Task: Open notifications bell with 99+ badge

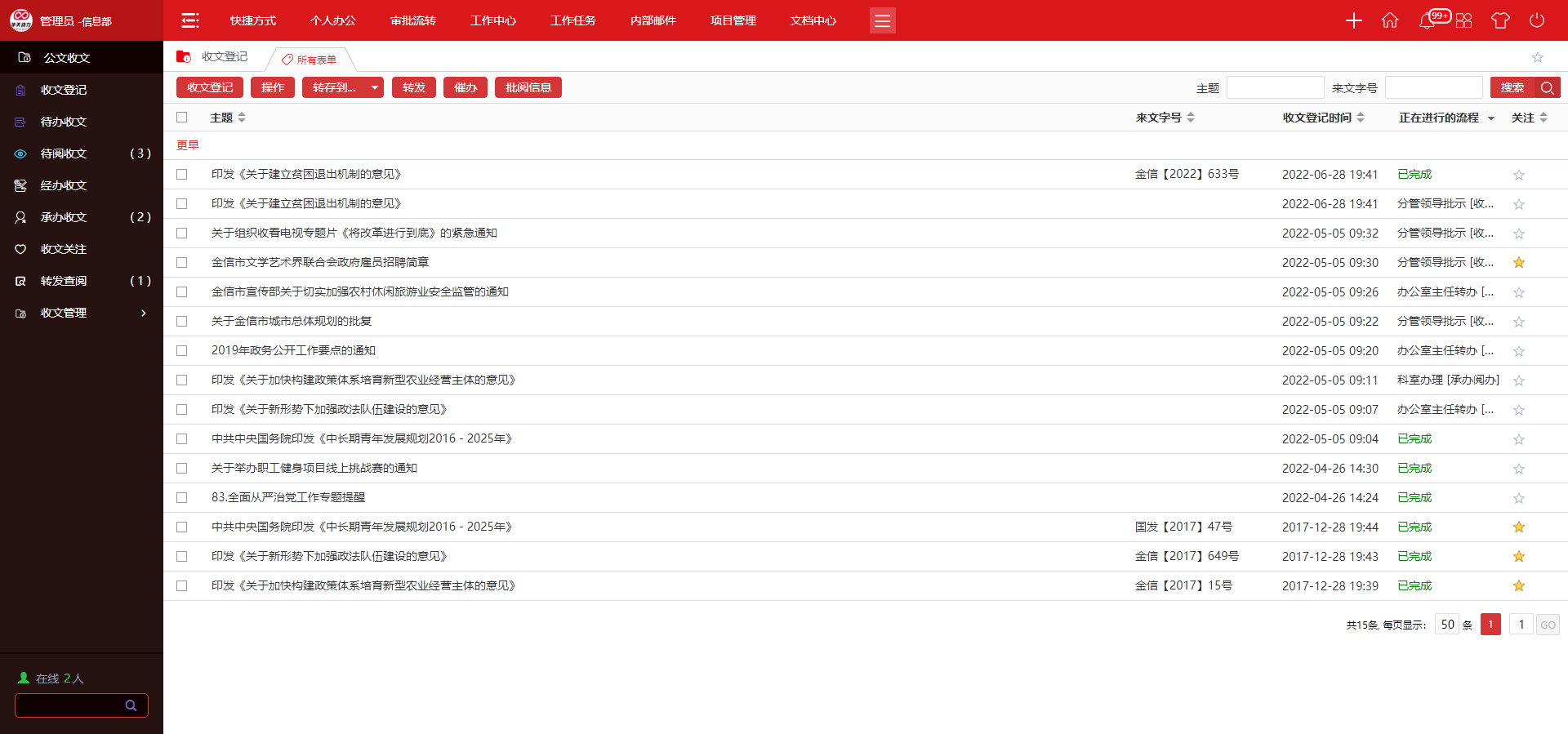Action: pos(1428,20)
